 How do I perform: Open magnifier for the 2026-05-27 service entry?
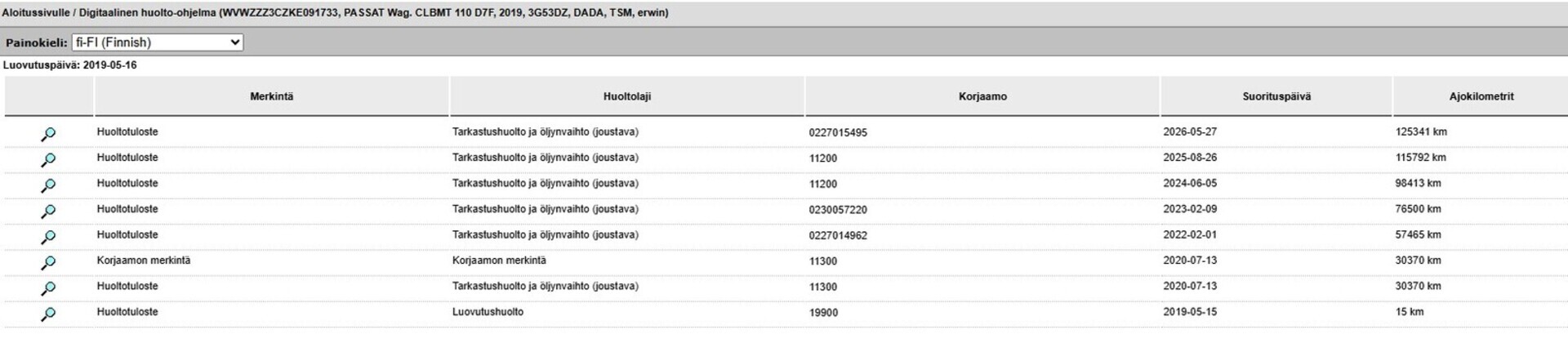click(x=48, y=134)
